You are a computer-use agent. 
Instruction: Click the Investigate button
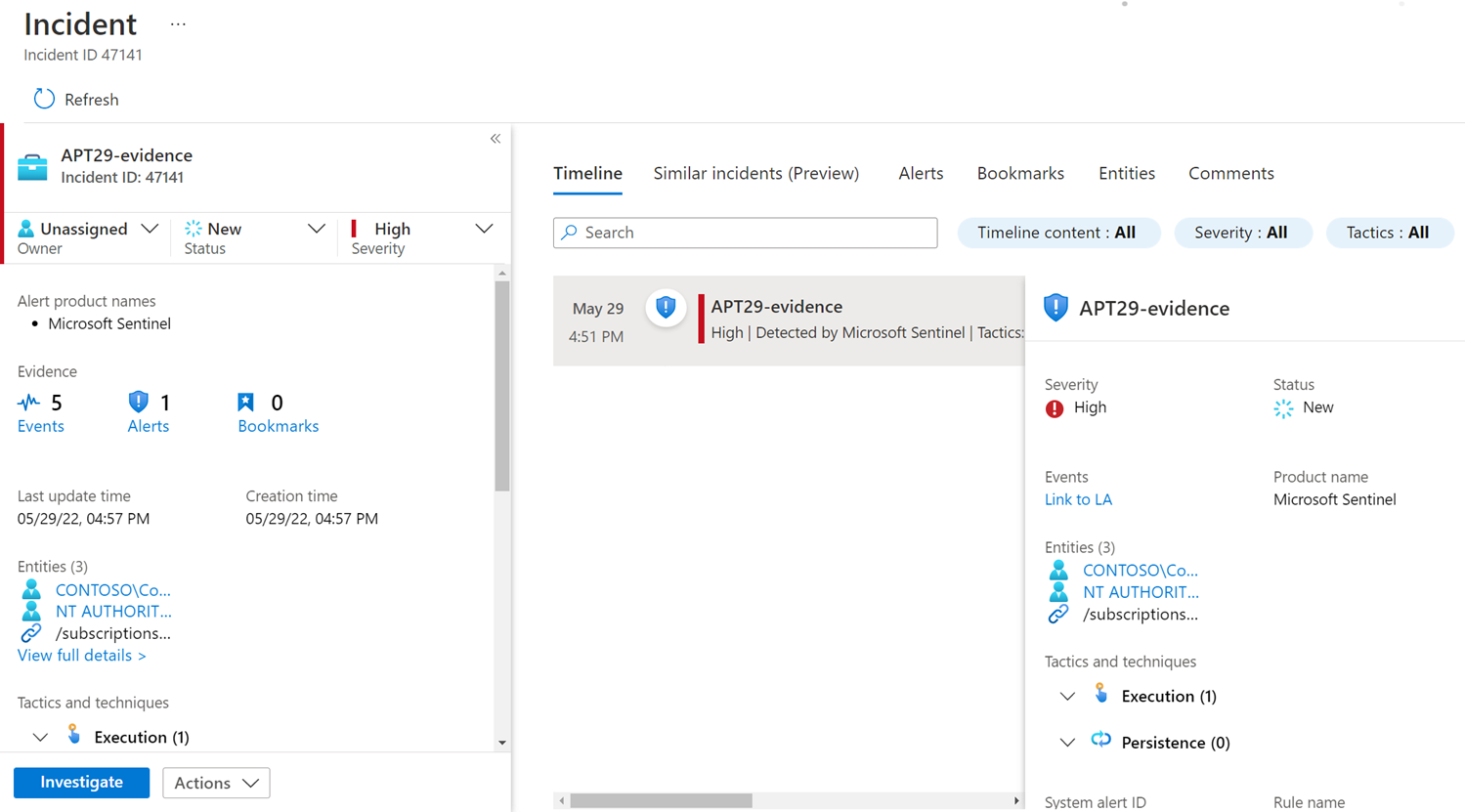coord(81,782)
